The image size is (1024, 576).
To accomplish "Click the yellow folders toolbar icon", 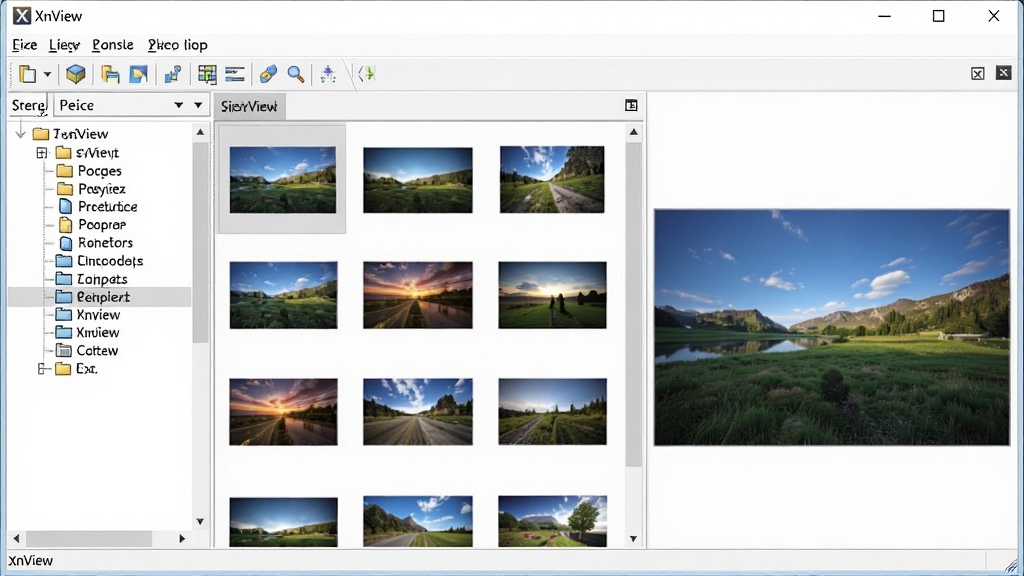I will [110, 74].
